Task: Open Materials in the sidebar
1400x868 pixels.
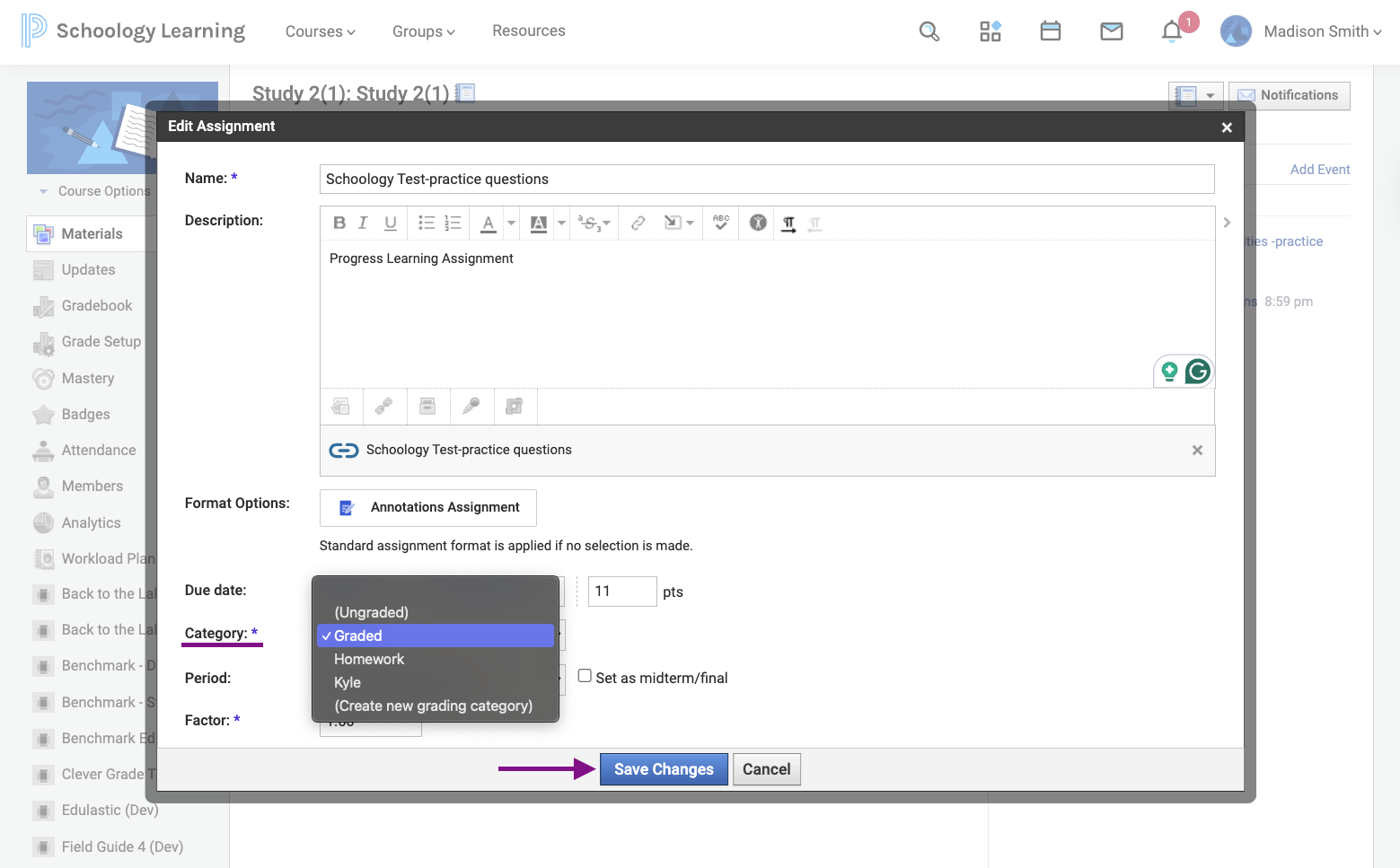Action: pyautogui.click(x=92, y=233)
